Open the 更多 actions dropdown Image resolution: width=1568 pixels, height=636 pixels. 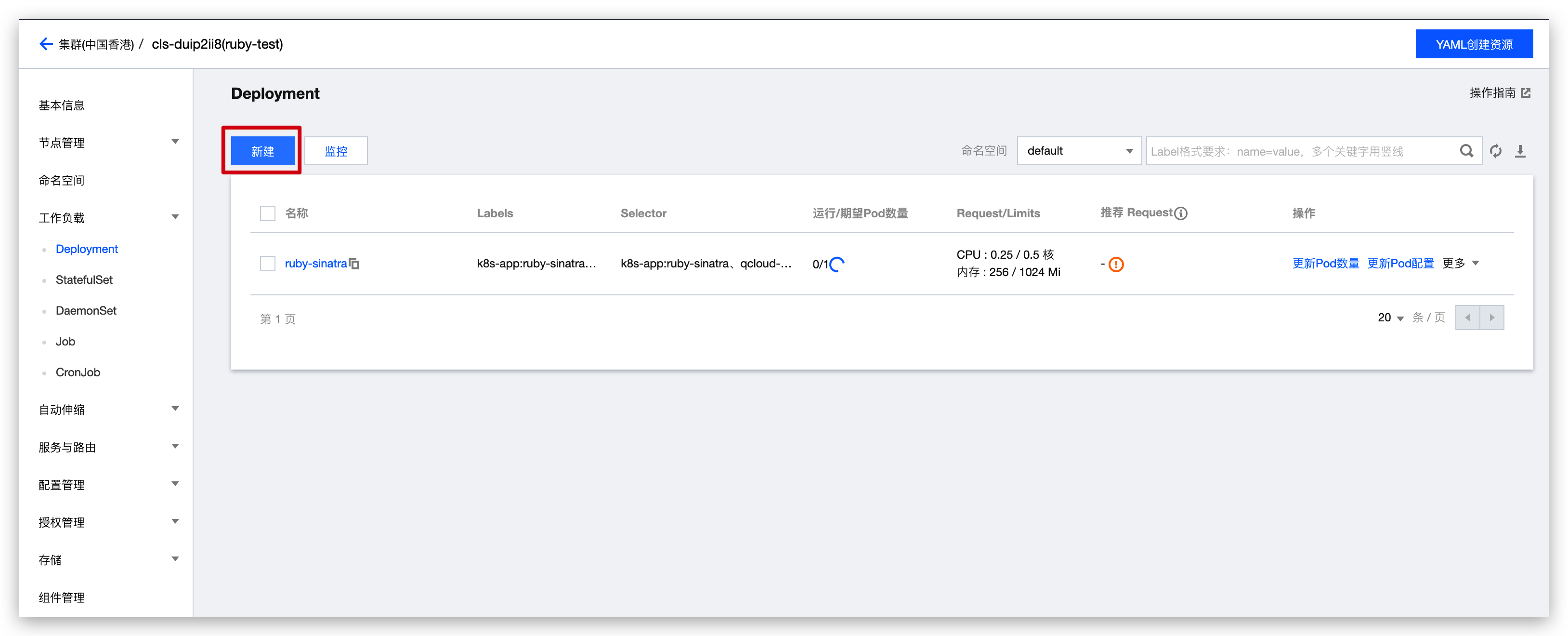(1460, 264)
